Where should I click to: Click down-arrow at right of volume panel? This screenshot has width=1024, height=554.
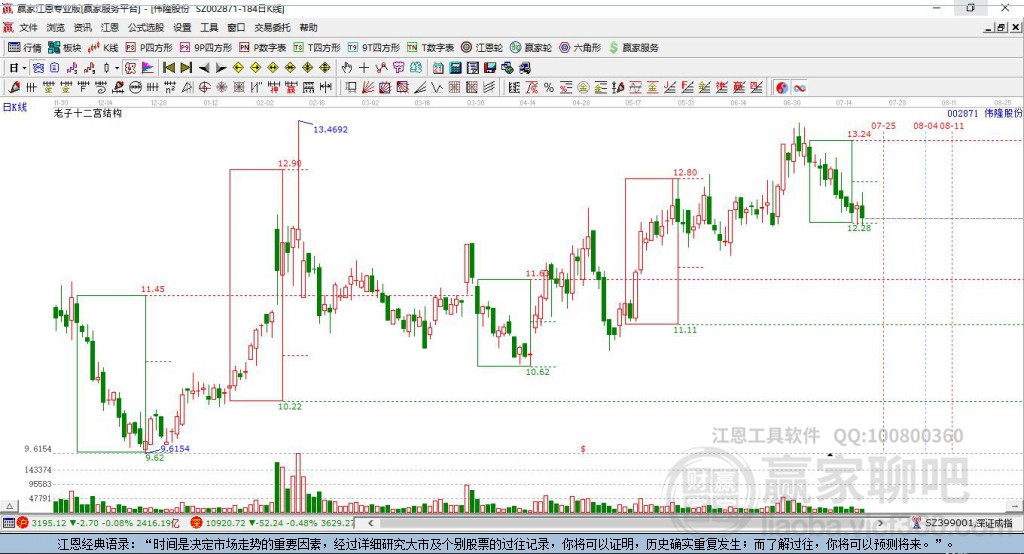(1015, 506)
